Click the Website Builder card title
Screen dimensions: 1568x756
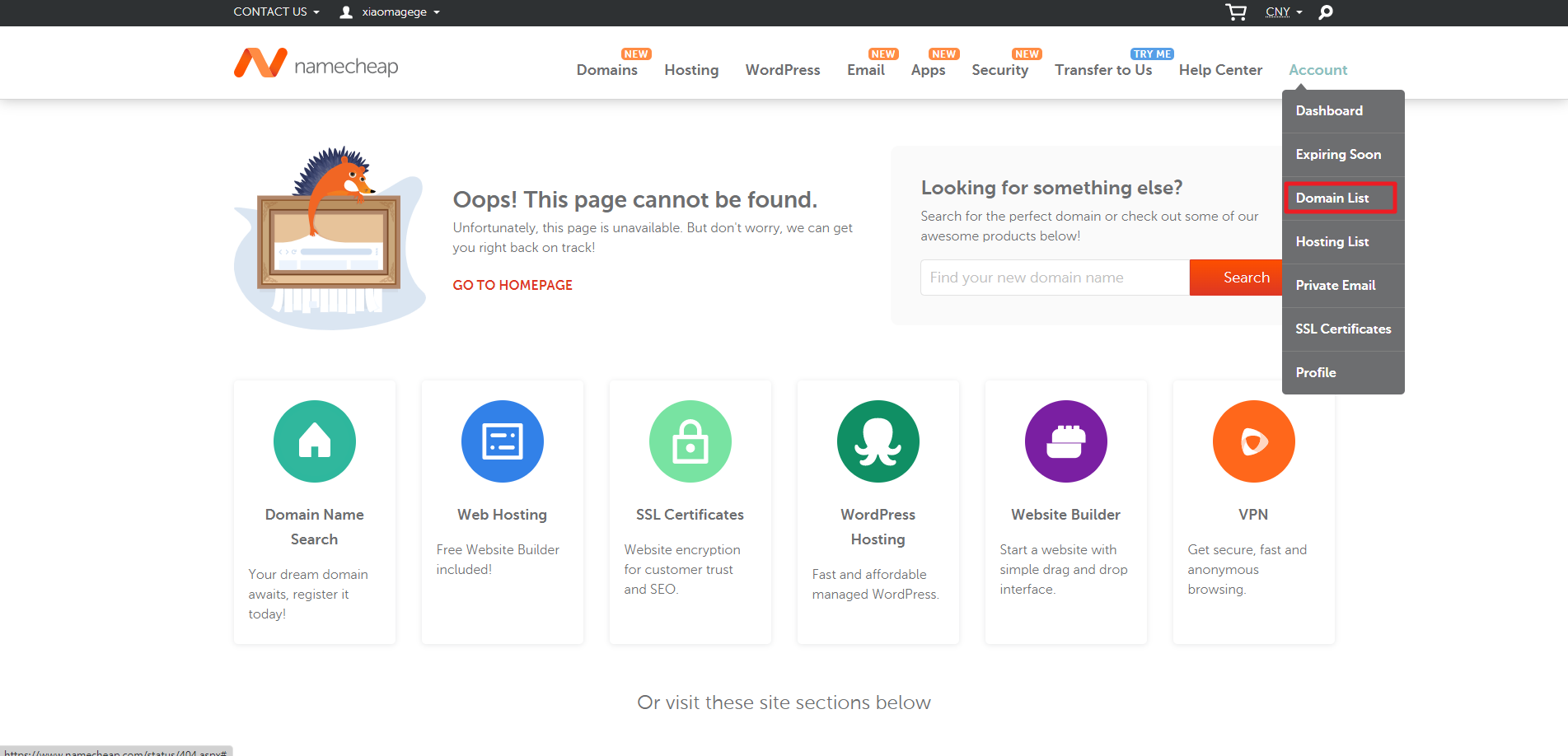(1066, 515)
